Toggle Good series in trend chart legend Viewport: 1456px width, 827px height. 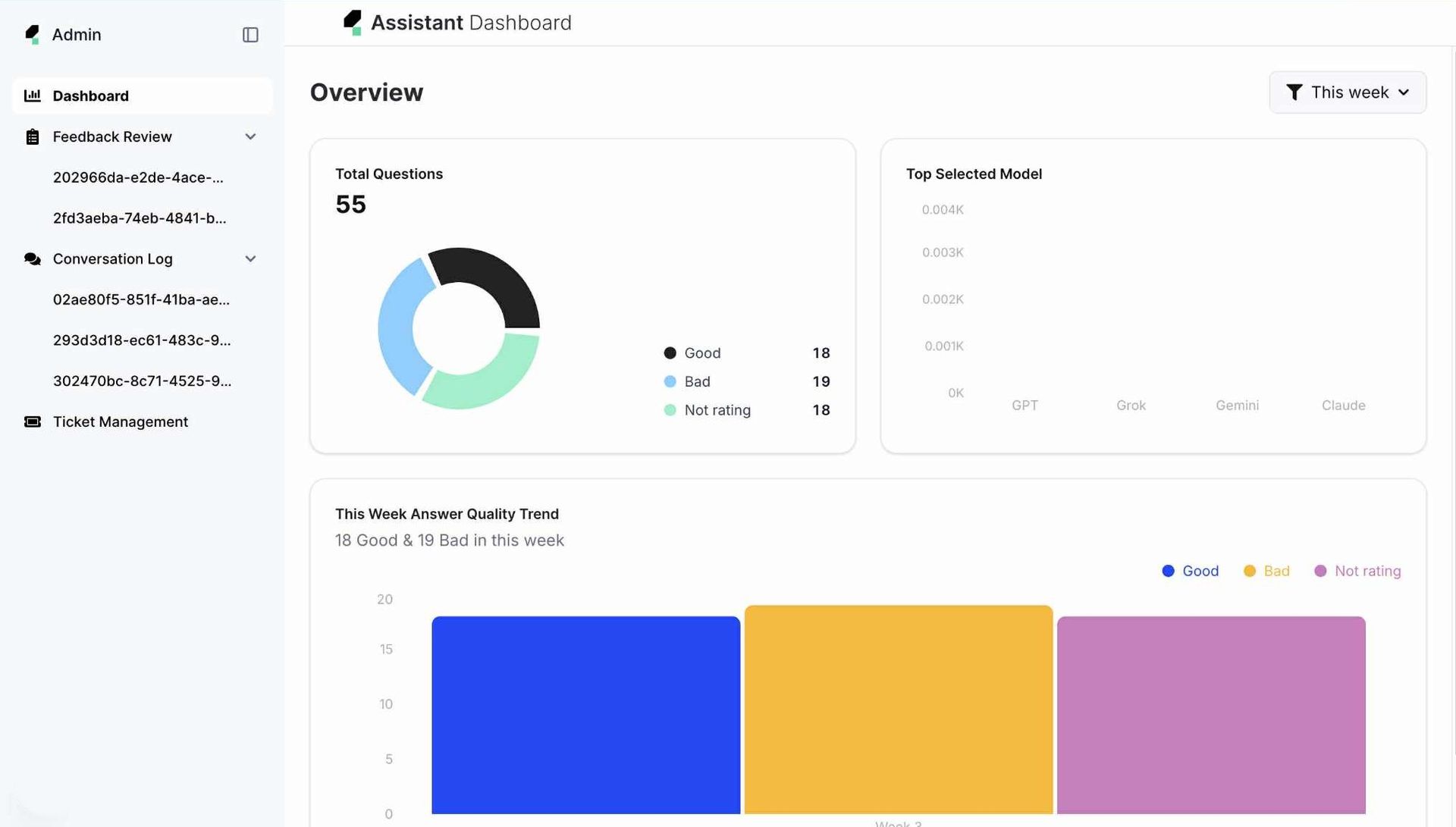(1190, 571)
